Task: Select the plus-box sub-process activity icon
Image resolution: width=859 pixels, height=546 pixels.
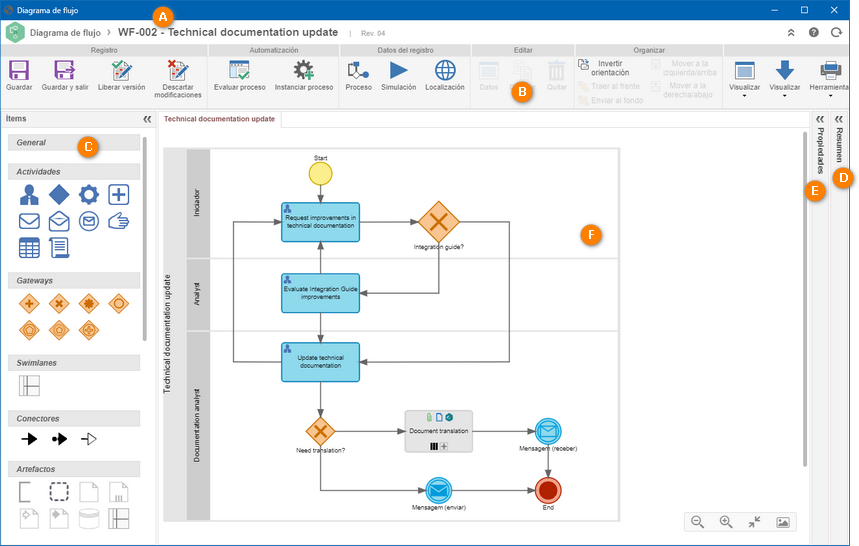Action: [118, 194]
